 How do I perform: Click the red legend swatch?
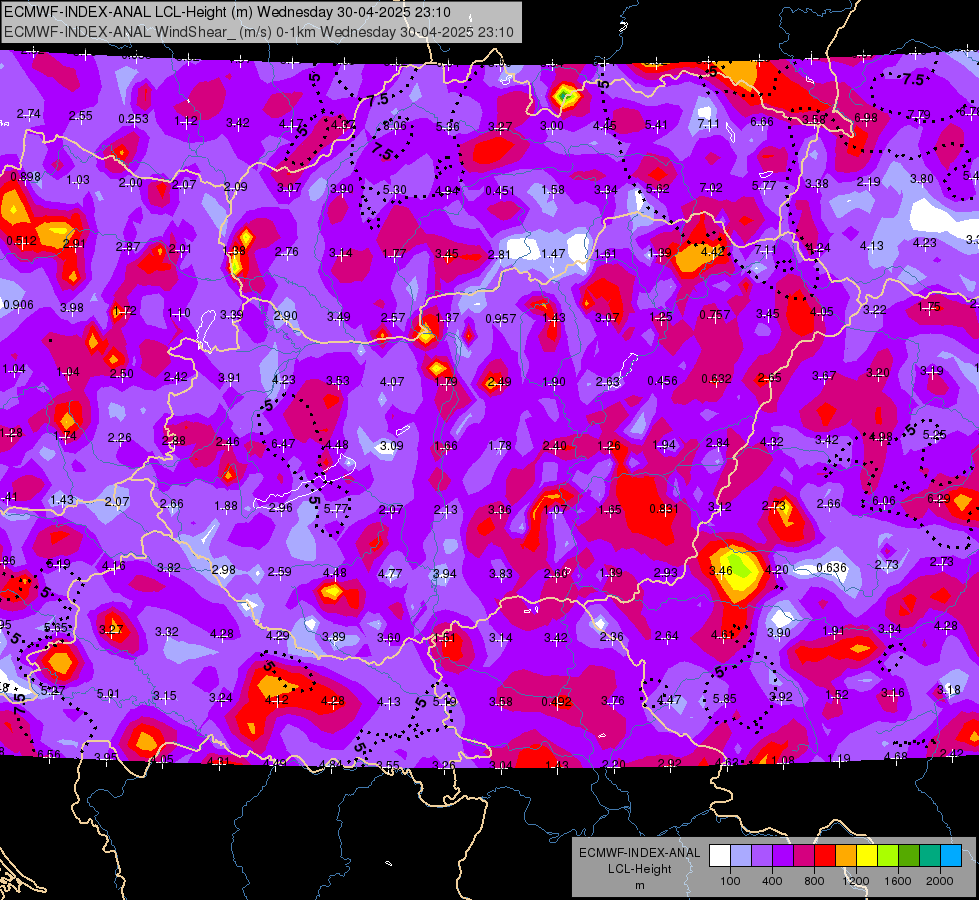[825, 855]
